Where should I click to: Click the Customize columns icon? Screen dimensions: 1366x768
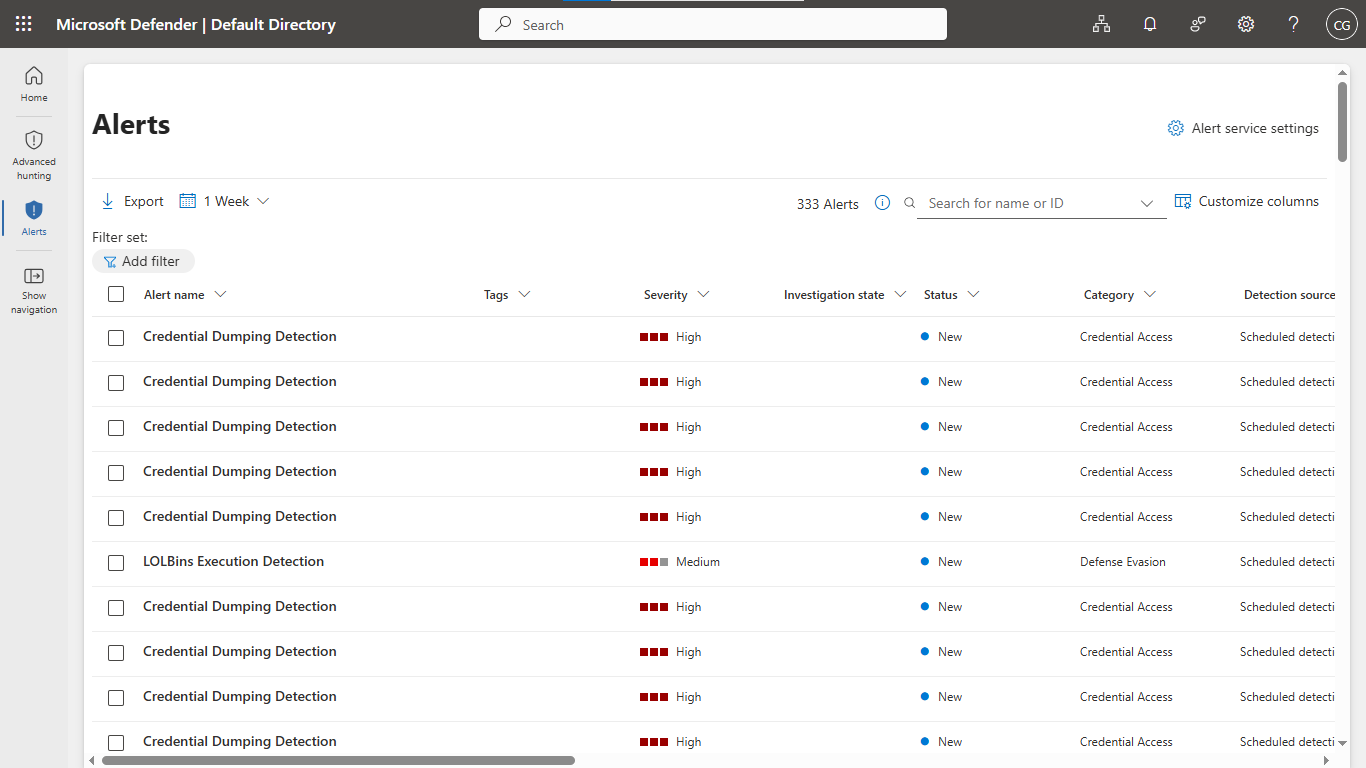[1183, 201]
